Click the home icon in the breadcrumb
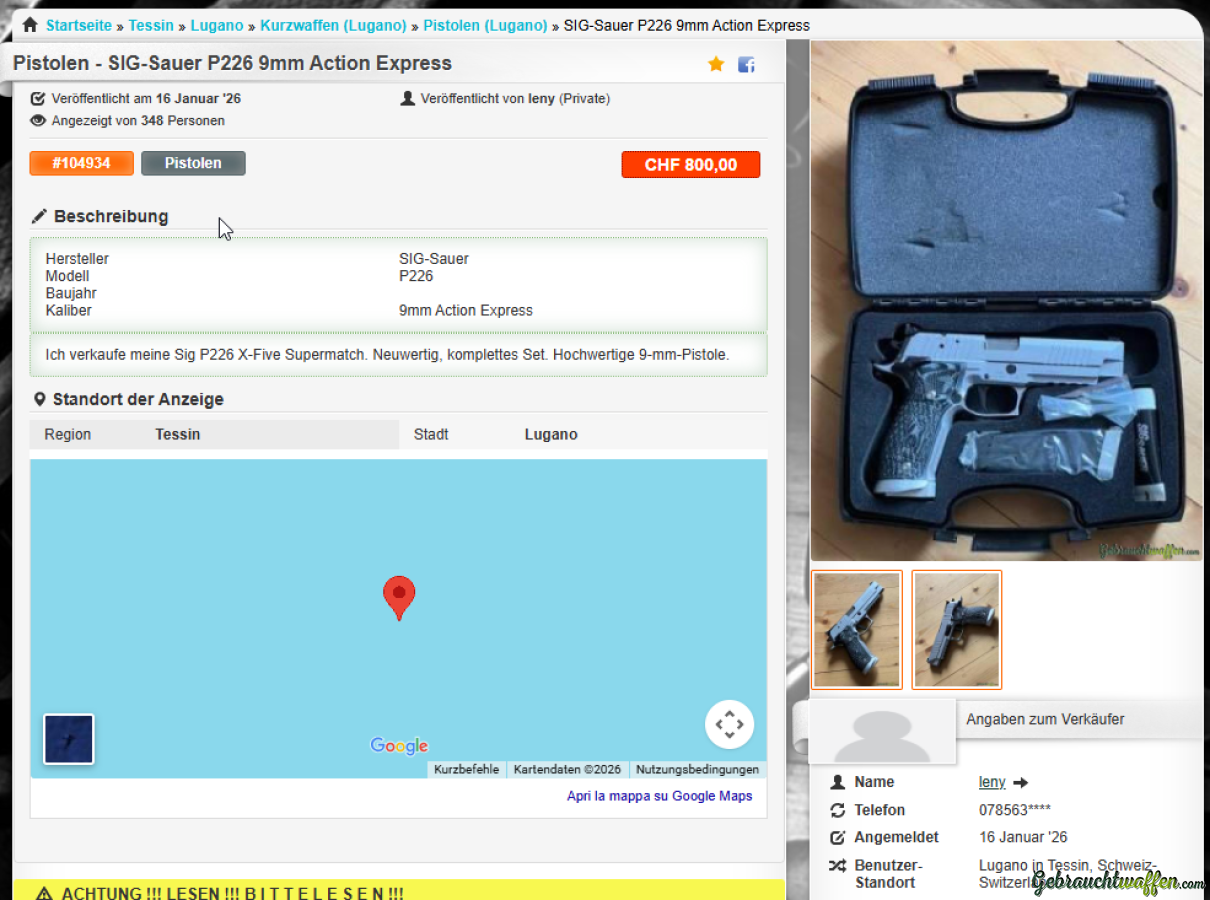The width and height of the screenshot is (1210, 900). [30, 25]
